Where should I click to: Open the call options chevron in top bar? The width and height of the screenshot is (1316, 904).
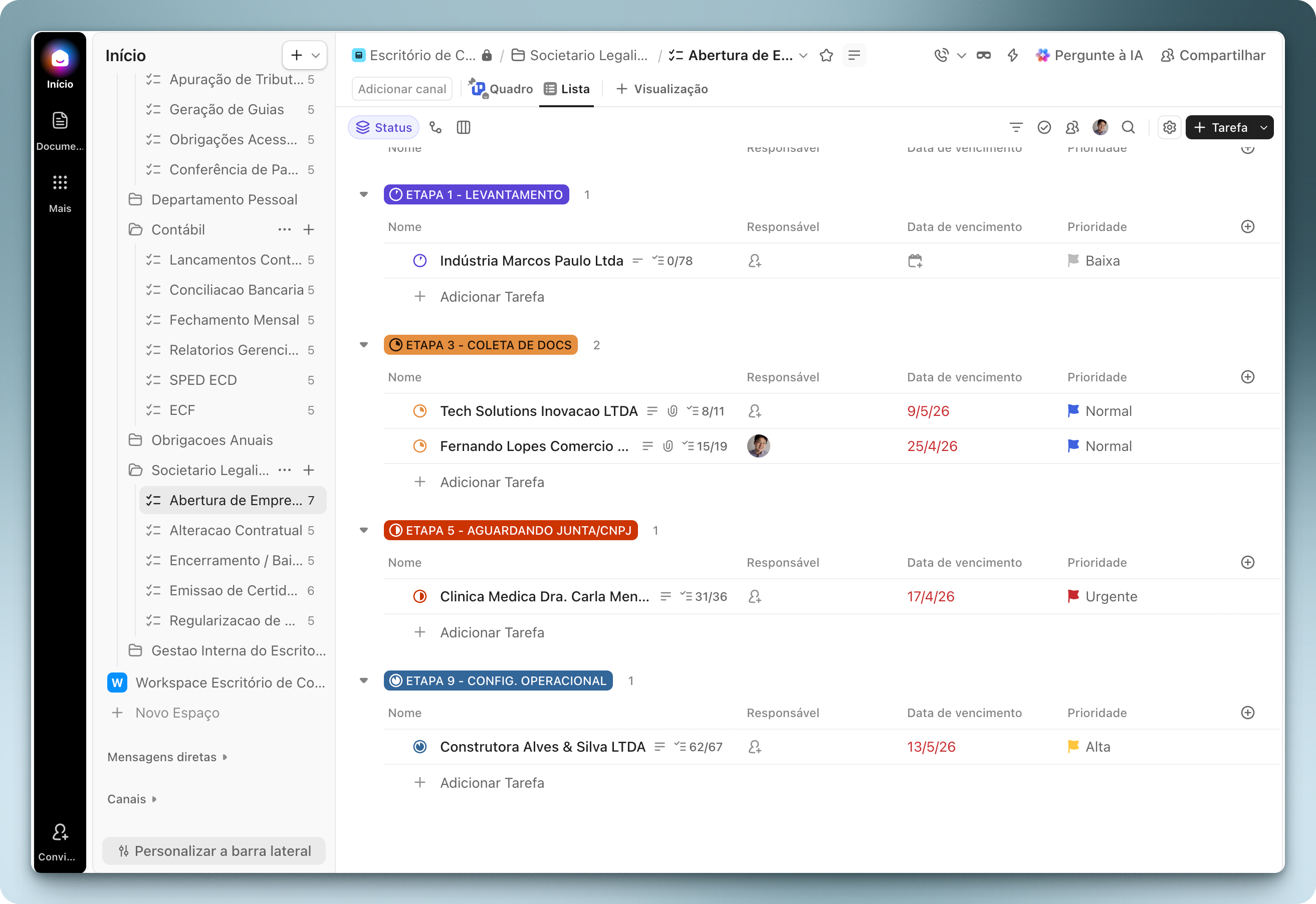(961, 56)
